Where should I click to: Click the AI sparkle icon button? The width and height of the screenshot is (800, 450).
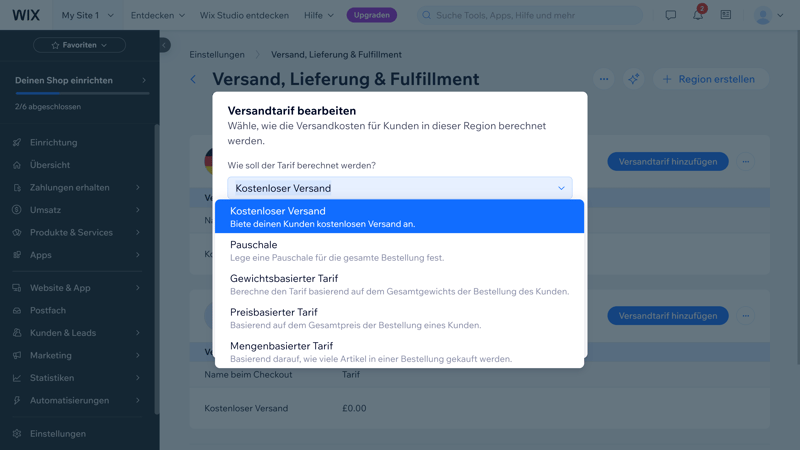click(633, 79)
